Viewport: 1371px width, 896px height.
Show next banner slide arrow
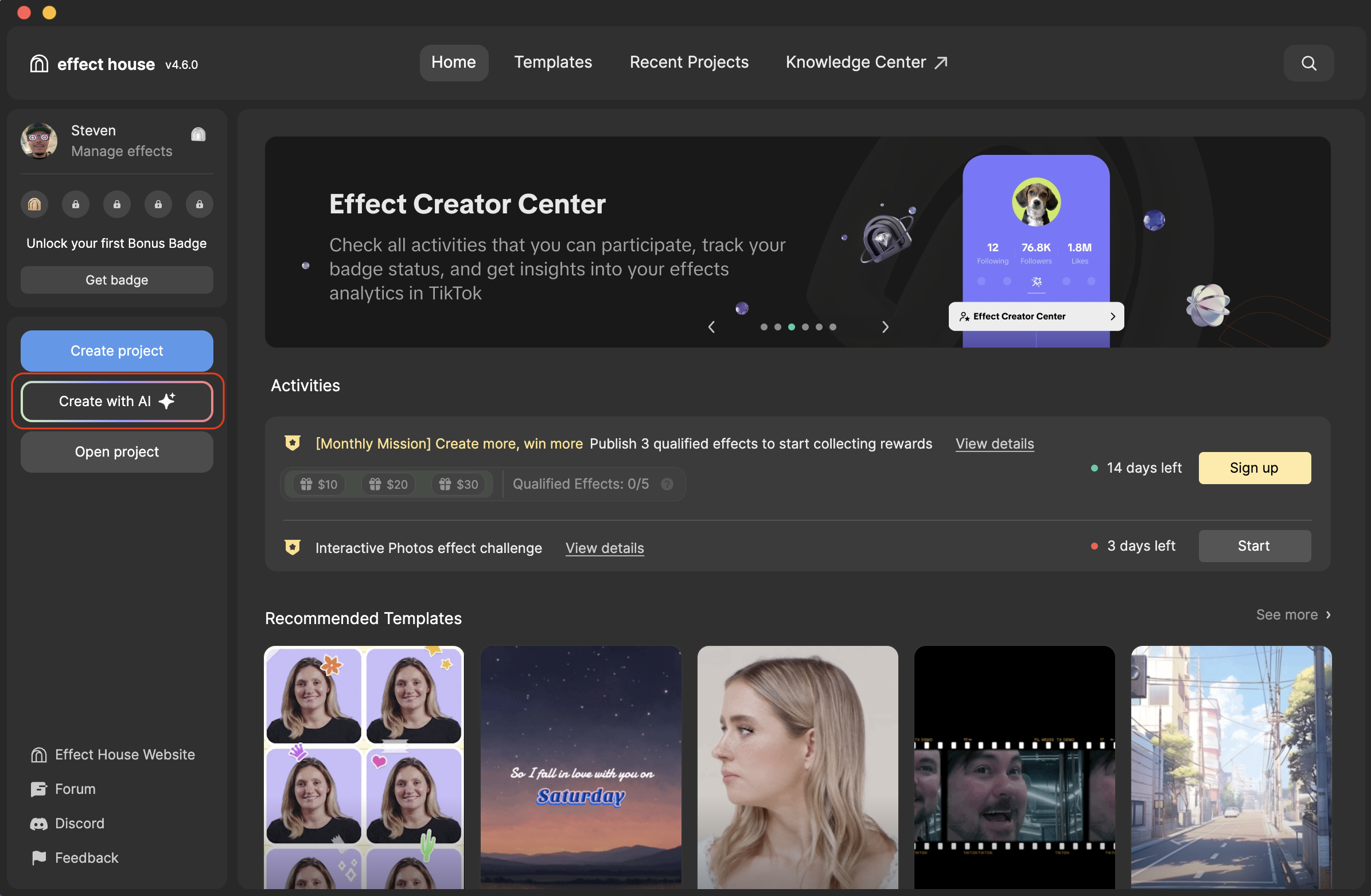point(885,327)
